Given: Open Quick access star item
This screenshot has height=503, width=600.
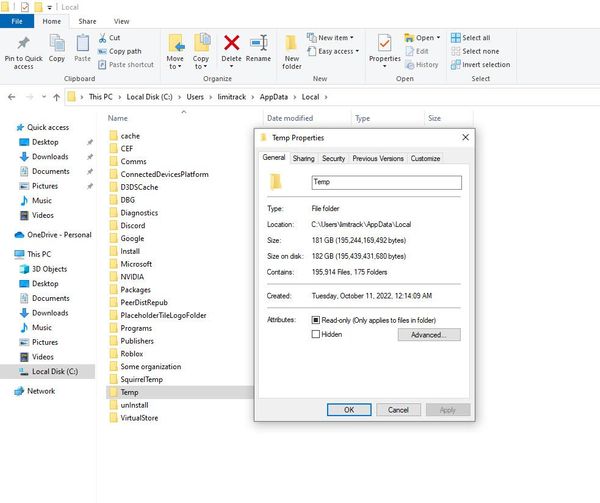Looking at the screenshot, I should tap(42, 127).
